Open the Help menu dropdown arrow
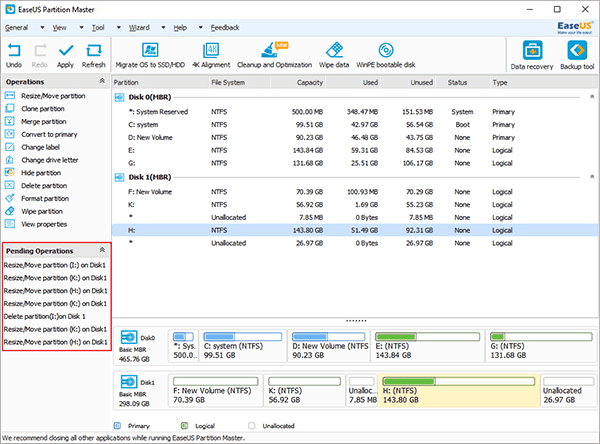Viewport: 600px width, 444px height. coord(201,28)
